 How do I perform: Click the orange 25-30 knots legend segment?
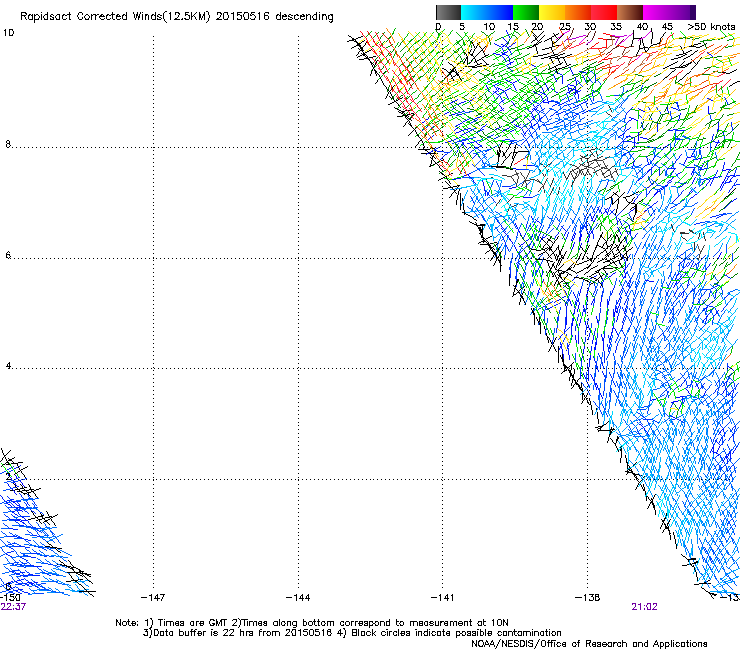coord(578,12)
